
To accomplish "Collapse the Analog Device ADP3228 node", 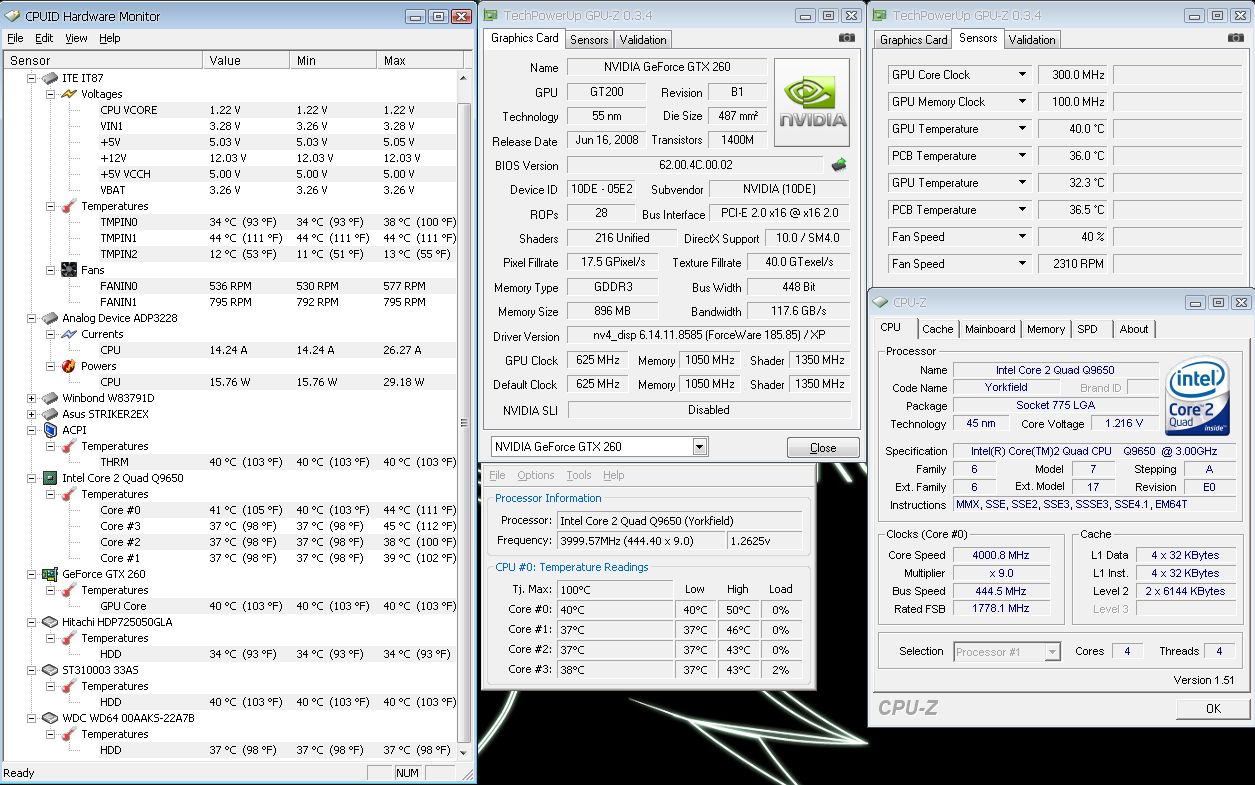I will [31, 318].
